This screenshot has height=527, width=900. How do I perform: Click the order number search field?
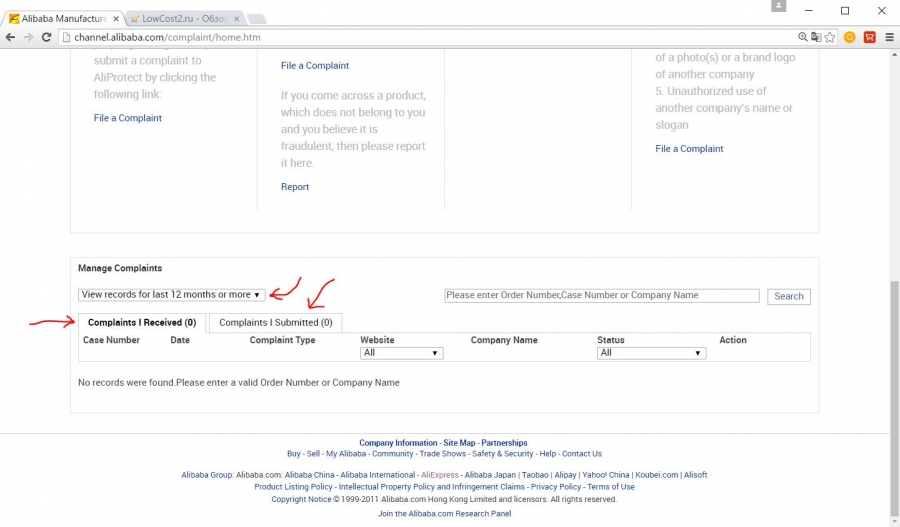point(602,295)
